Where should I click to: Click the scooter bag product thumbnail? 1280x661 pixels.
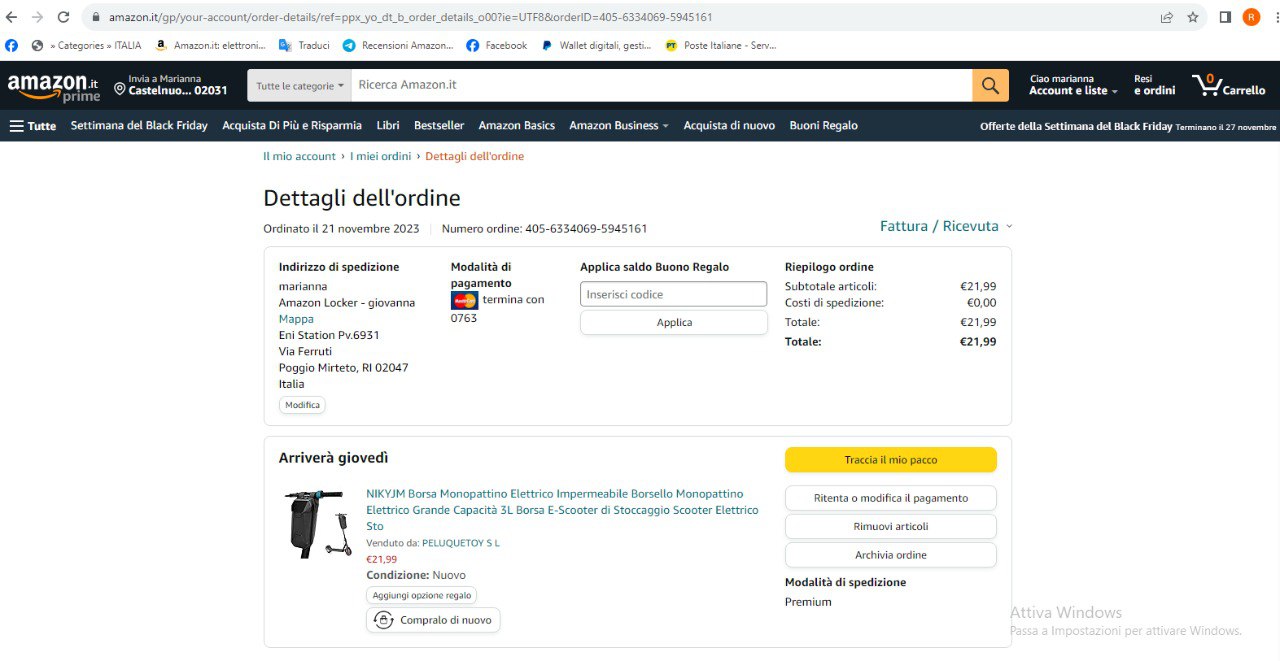[317, 524]
